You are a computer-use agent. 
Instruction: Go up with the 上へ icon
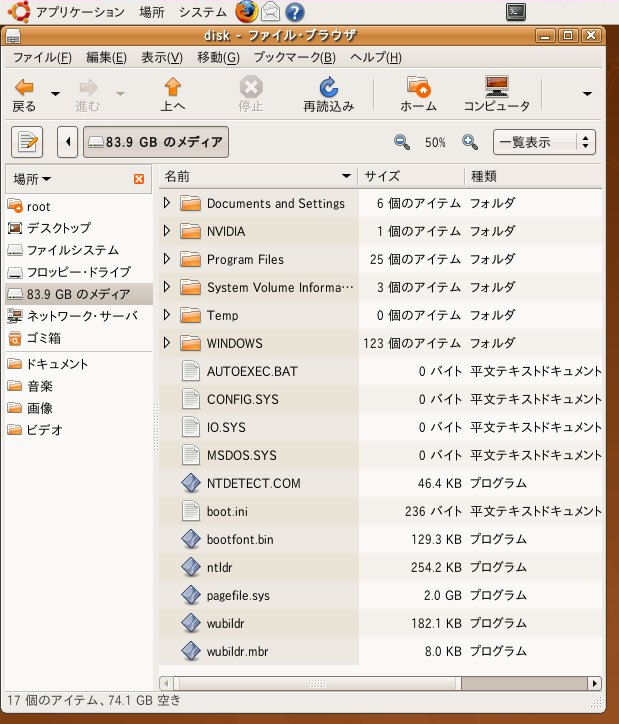tap(172, 87)
